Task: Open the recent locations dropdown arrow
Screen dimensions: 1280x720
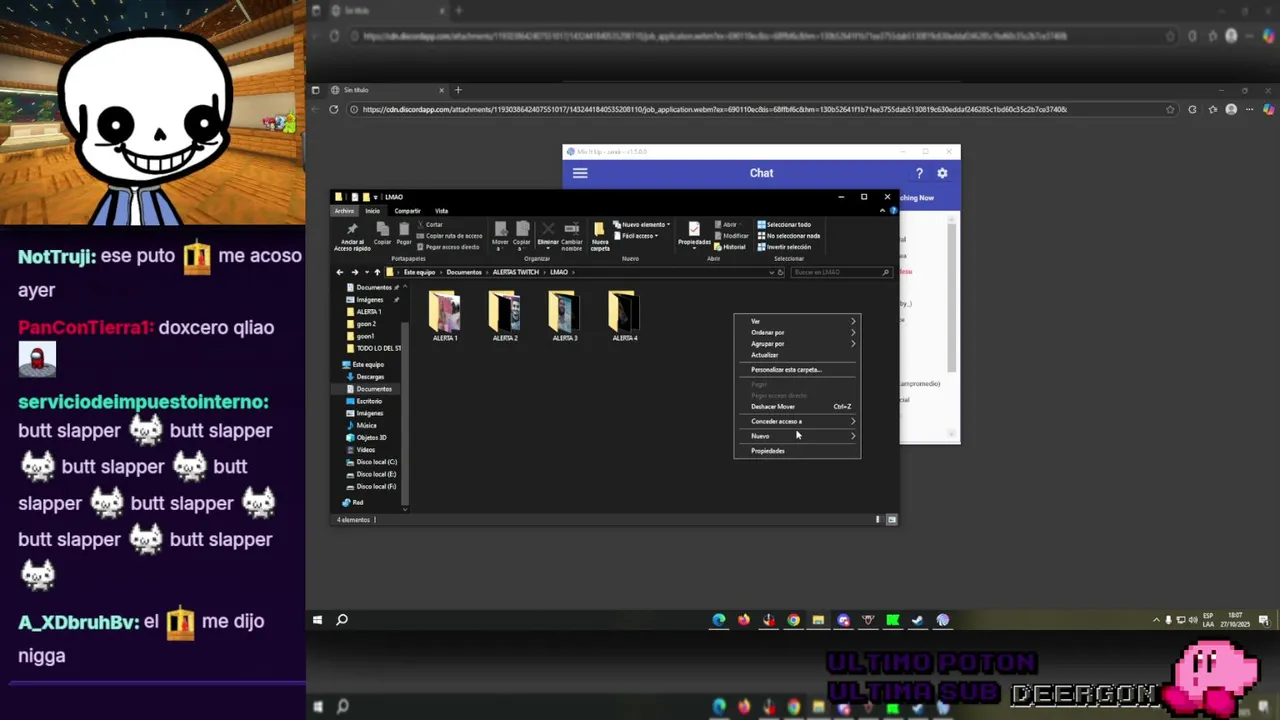Action: click(x=367, y=272)
